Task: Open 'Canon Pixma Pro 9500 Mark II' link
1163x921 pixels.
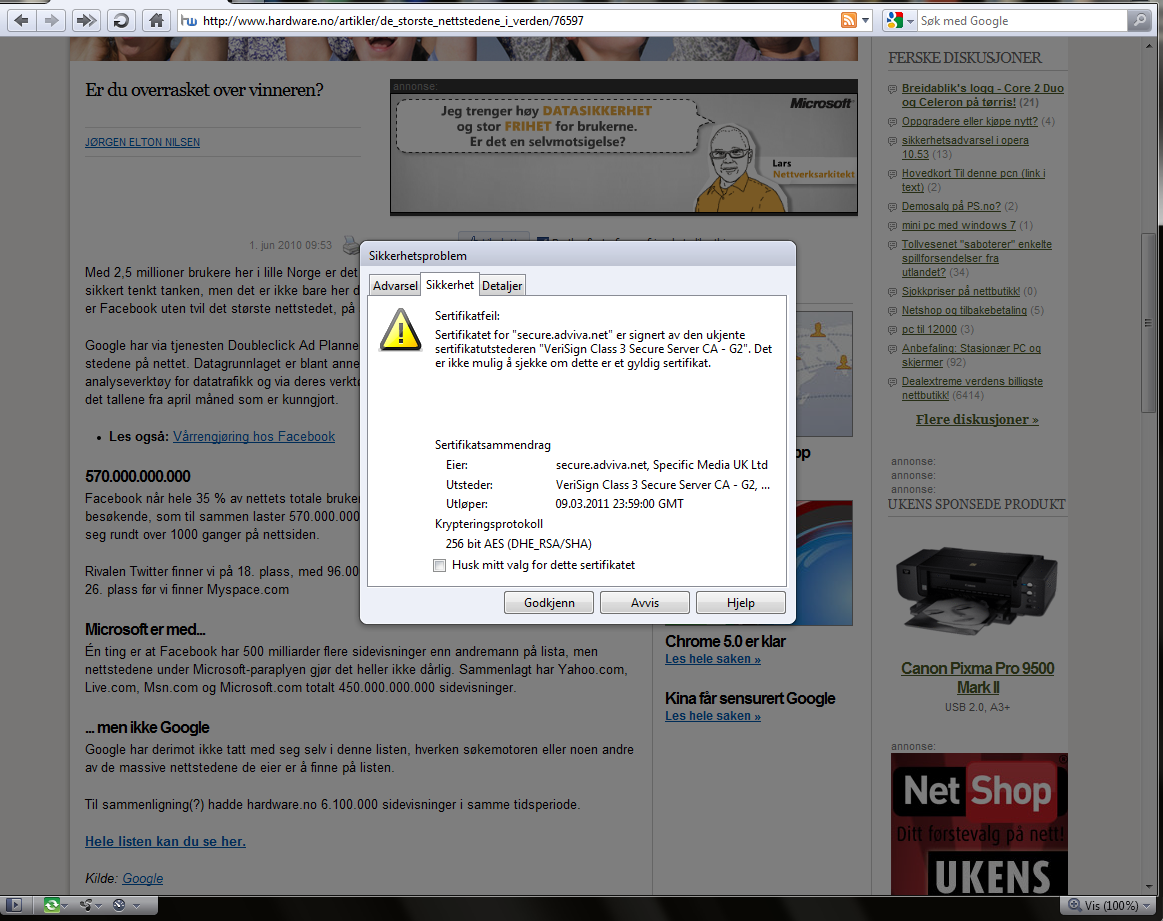Action: tap(977, 677)
